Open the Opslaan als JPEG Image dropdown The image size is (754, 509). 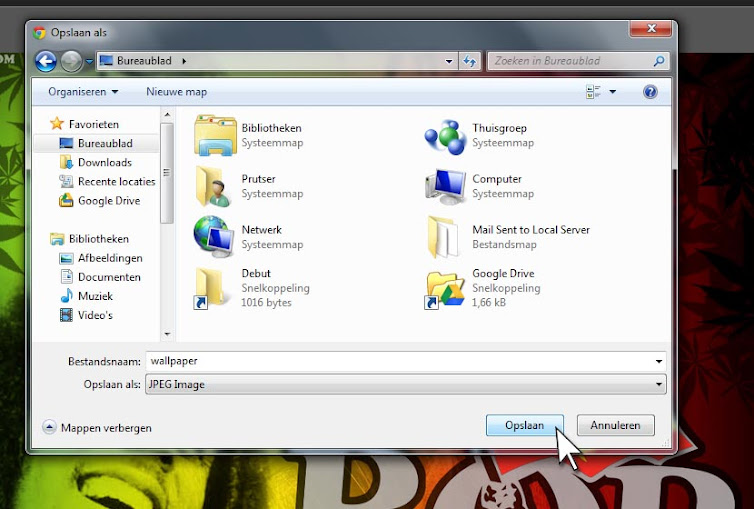tap(406, 385)
